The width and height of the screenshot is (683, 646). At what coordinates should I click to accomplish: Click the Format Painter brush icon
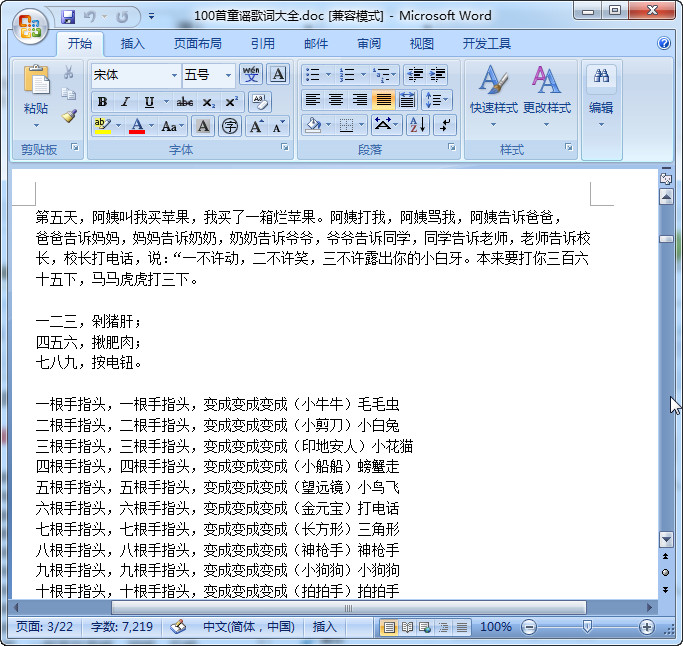click(x=69, y=116)
